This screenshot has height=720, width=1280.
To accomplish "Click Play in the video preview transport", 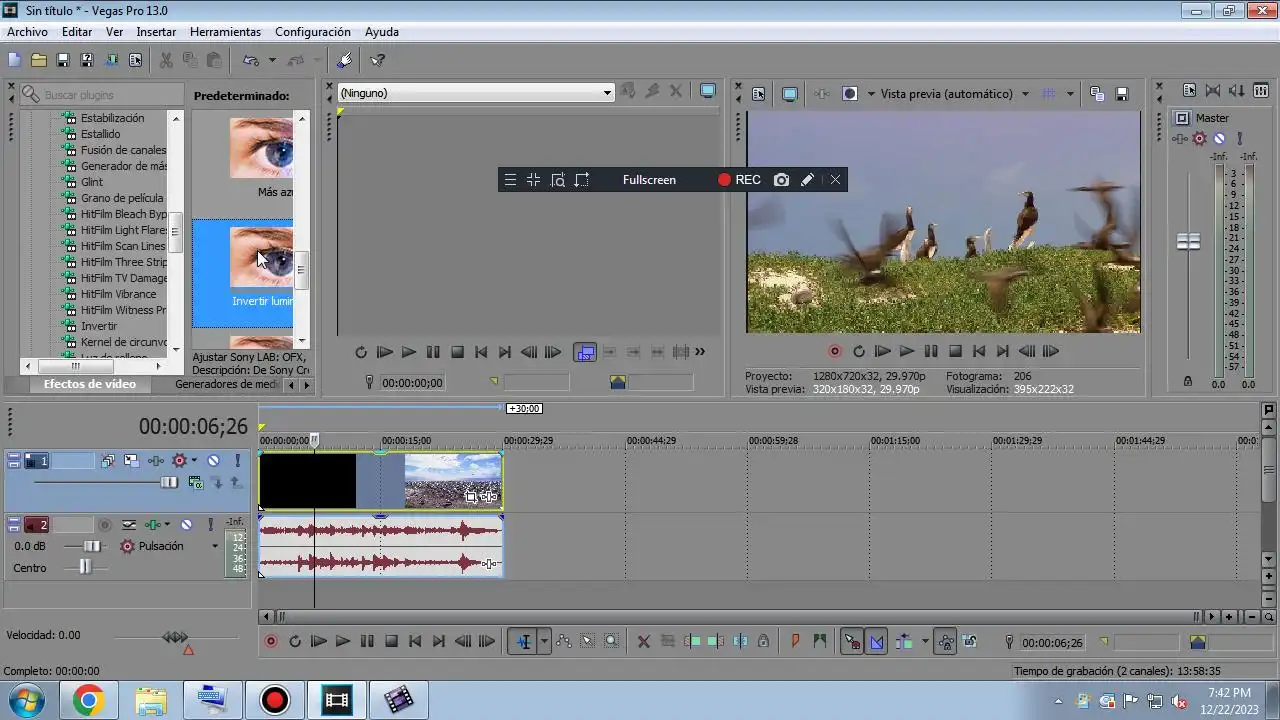I will pyautogui.click(x=907, y=352).
